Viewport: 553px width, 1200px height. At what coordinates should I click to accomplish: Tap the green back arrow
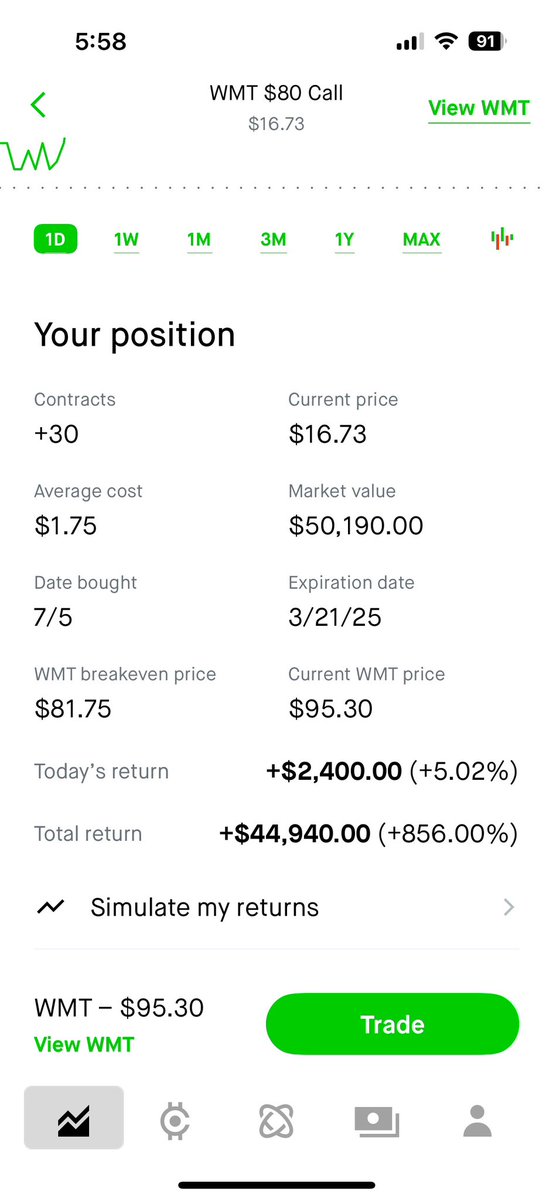(x=39, y=104)
